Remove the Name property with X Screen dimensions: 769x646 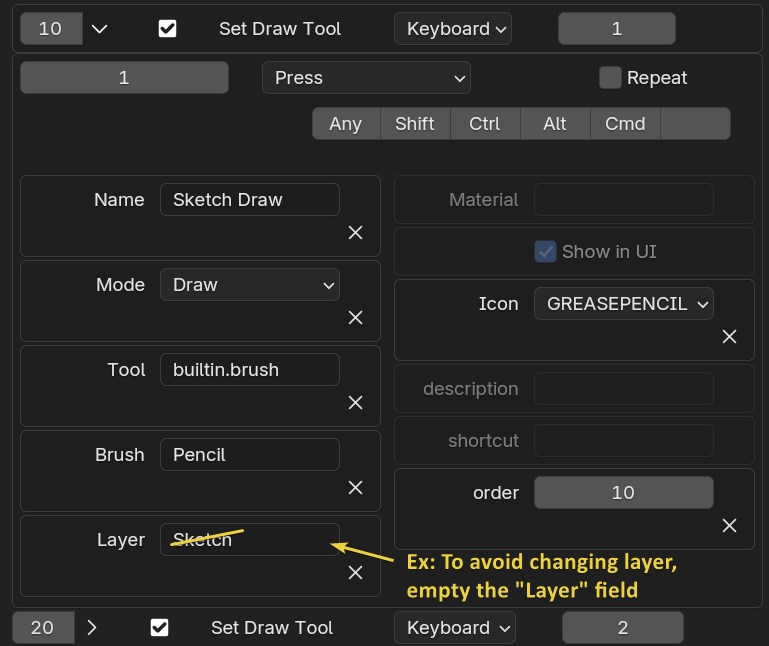355,233
